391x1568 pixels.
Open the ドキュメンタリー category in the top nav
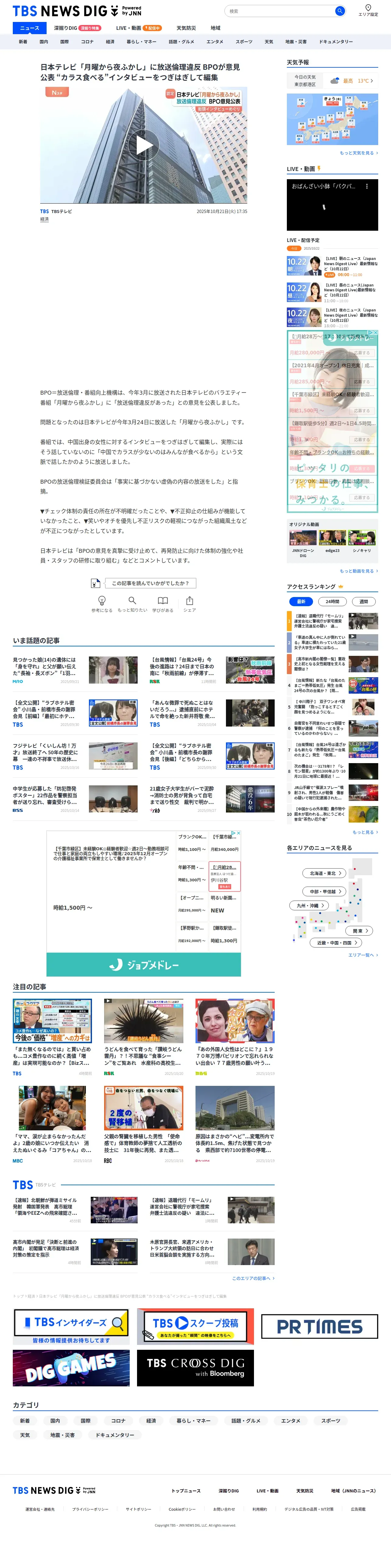[336, 42]
